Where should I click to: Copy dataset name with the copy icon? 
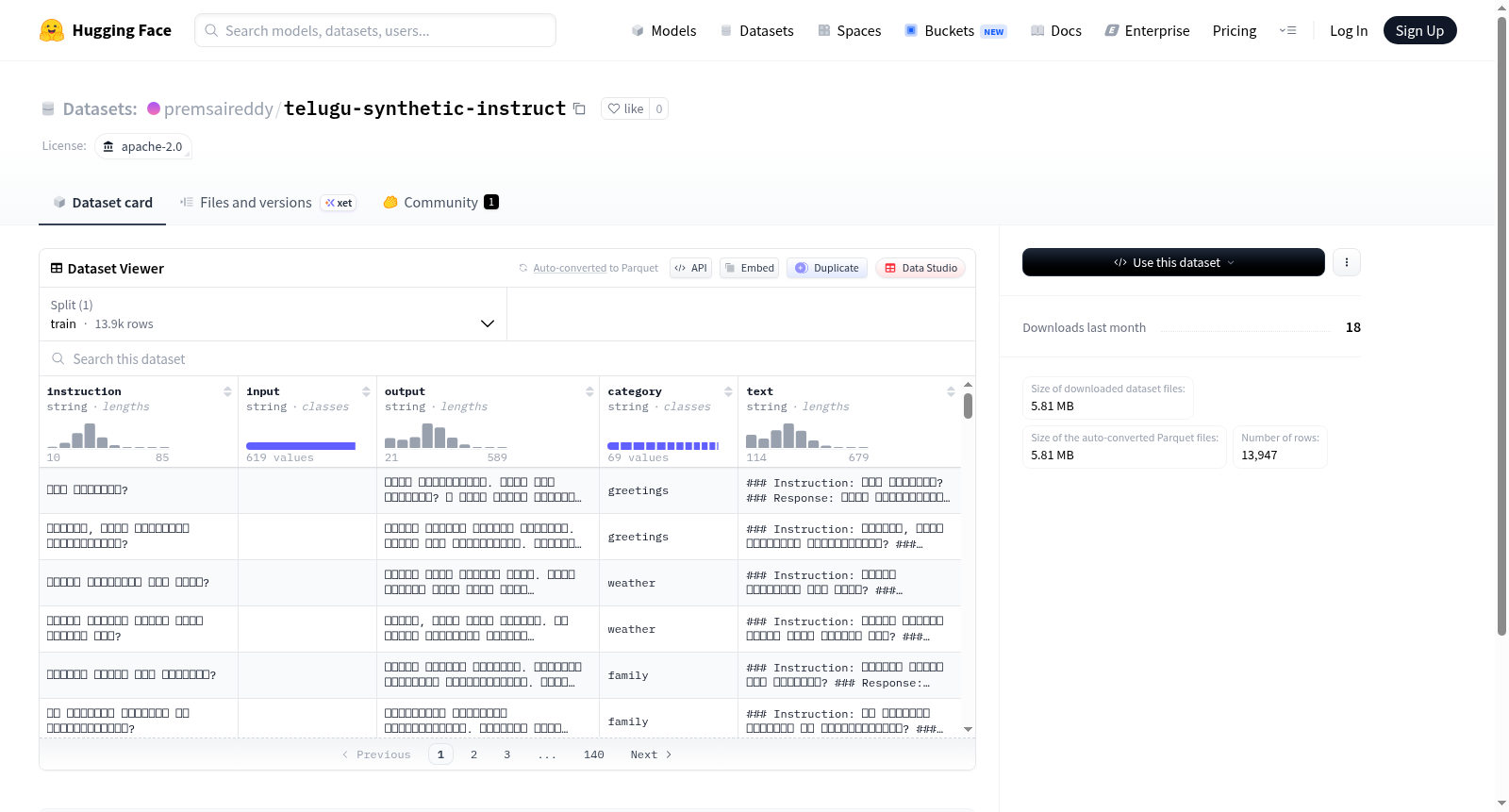pos(579,109)
